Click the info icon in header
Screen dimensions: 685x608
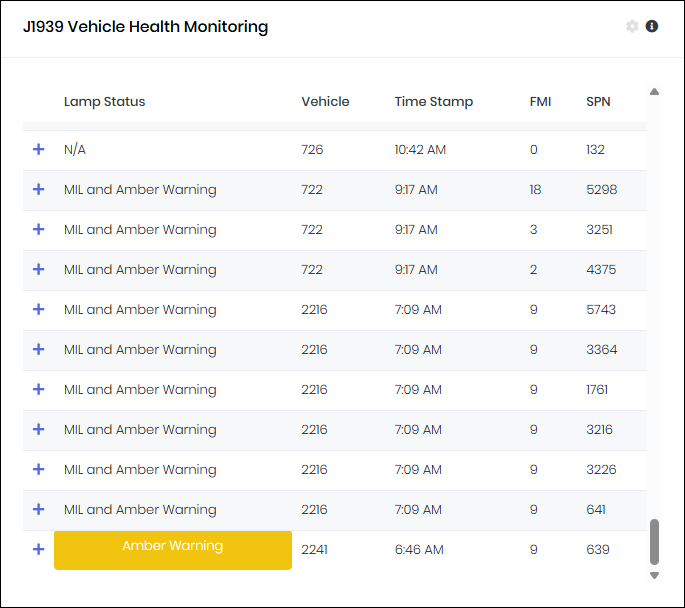coord(652,27)
